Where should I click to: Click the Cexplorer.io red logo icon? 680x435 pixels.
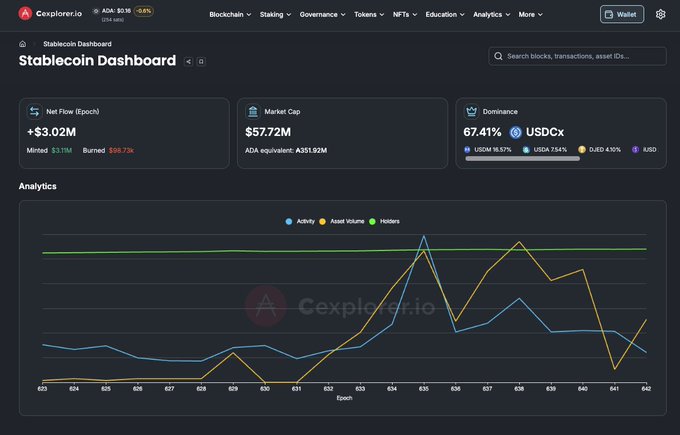click(x=25, y=13)
